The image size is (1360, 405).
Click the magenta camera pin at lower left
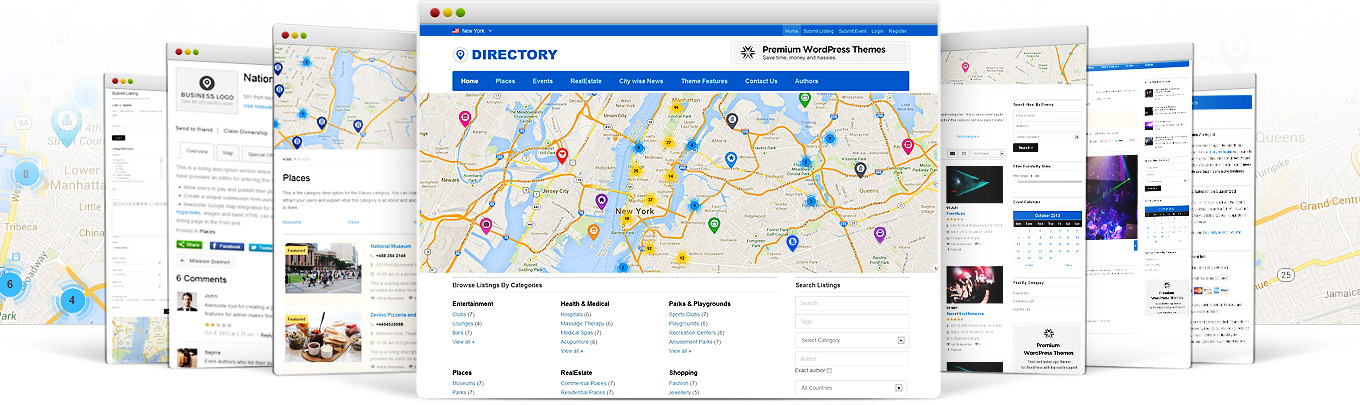pyautogui.click(x=486, y=225)
